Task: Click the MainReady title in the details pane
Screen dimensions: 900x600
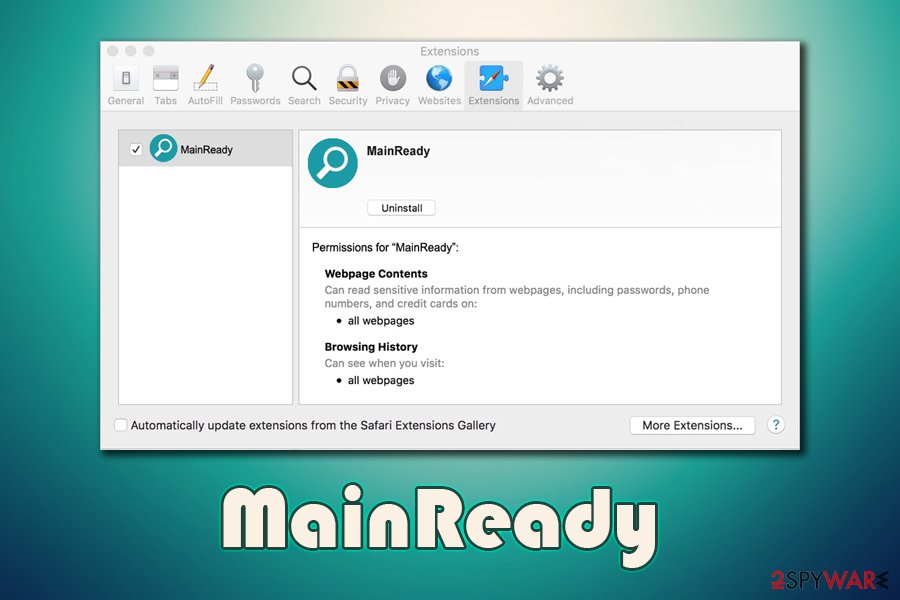Action: coord(398,151)
